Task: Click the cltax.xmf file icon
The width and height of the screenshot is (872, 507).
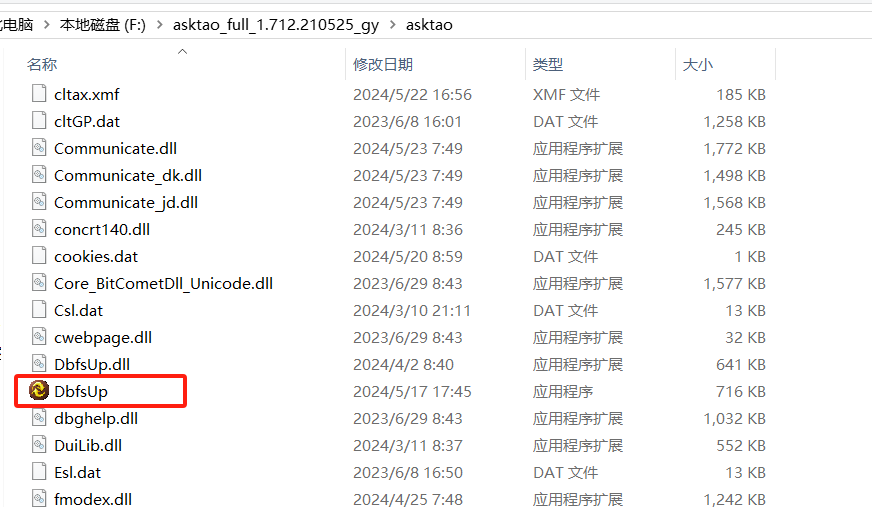Action: (39, 93)
